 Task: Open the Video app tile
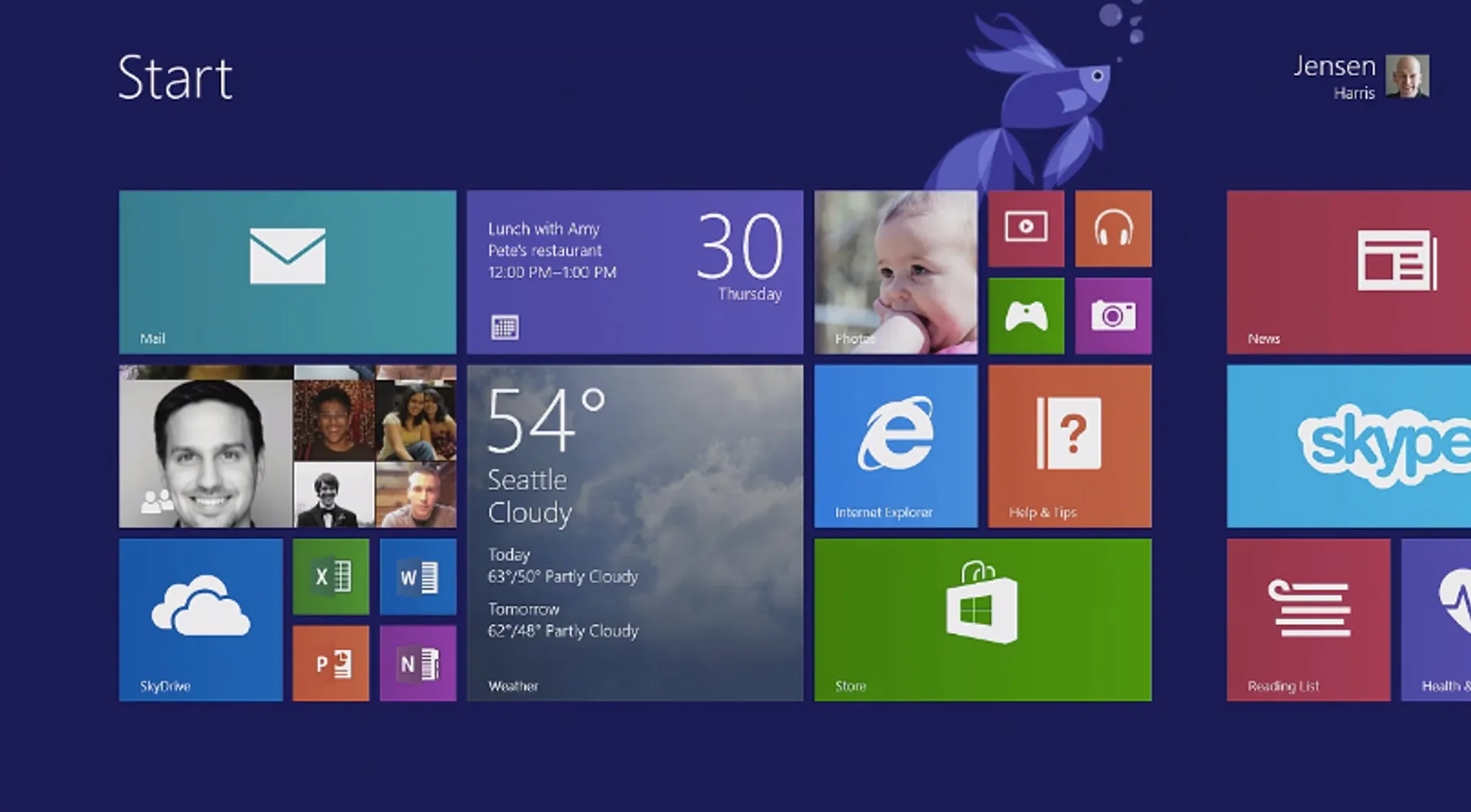point(1026,228)
